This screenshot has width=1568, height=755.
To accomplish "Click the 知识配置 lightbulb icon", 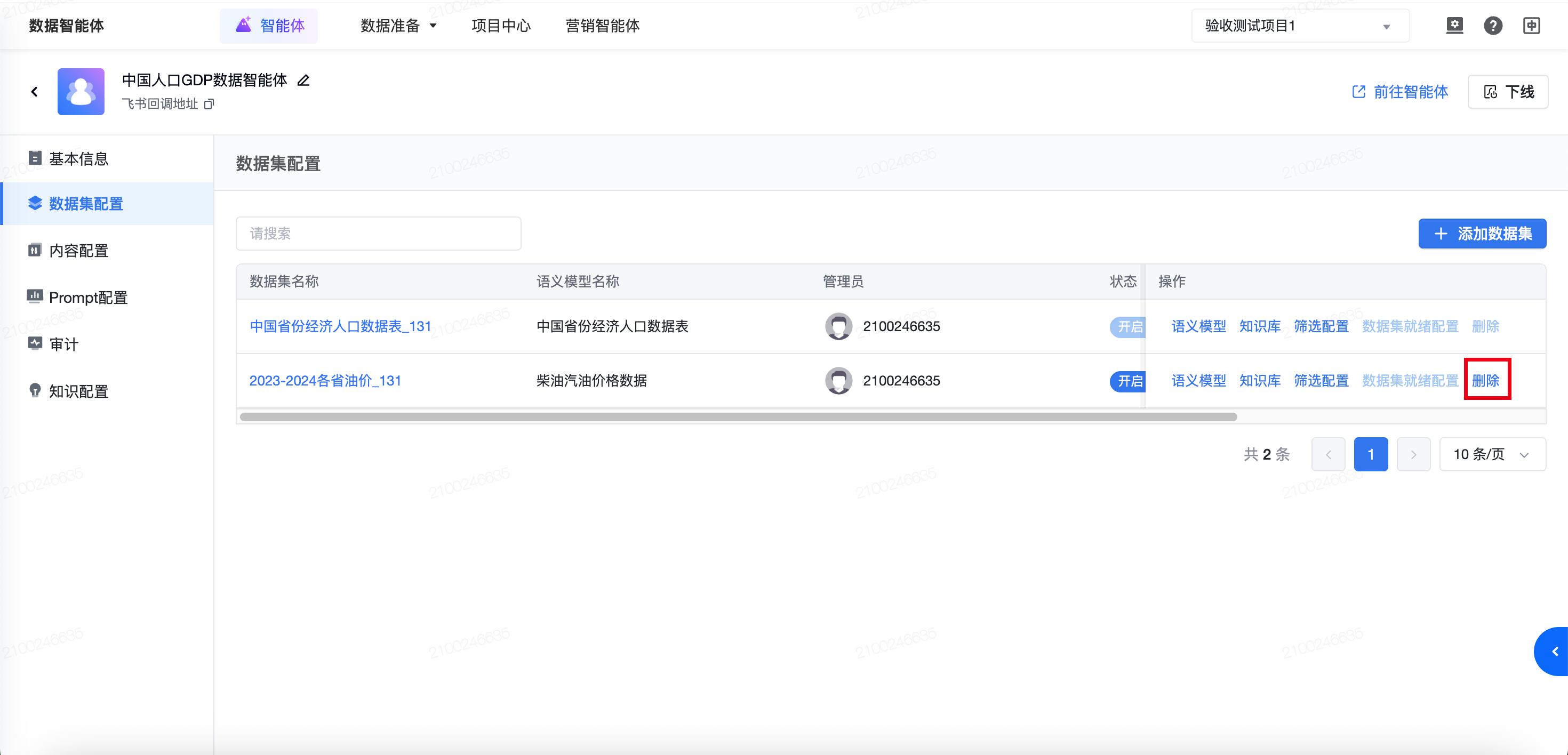I will pos(35,390).
